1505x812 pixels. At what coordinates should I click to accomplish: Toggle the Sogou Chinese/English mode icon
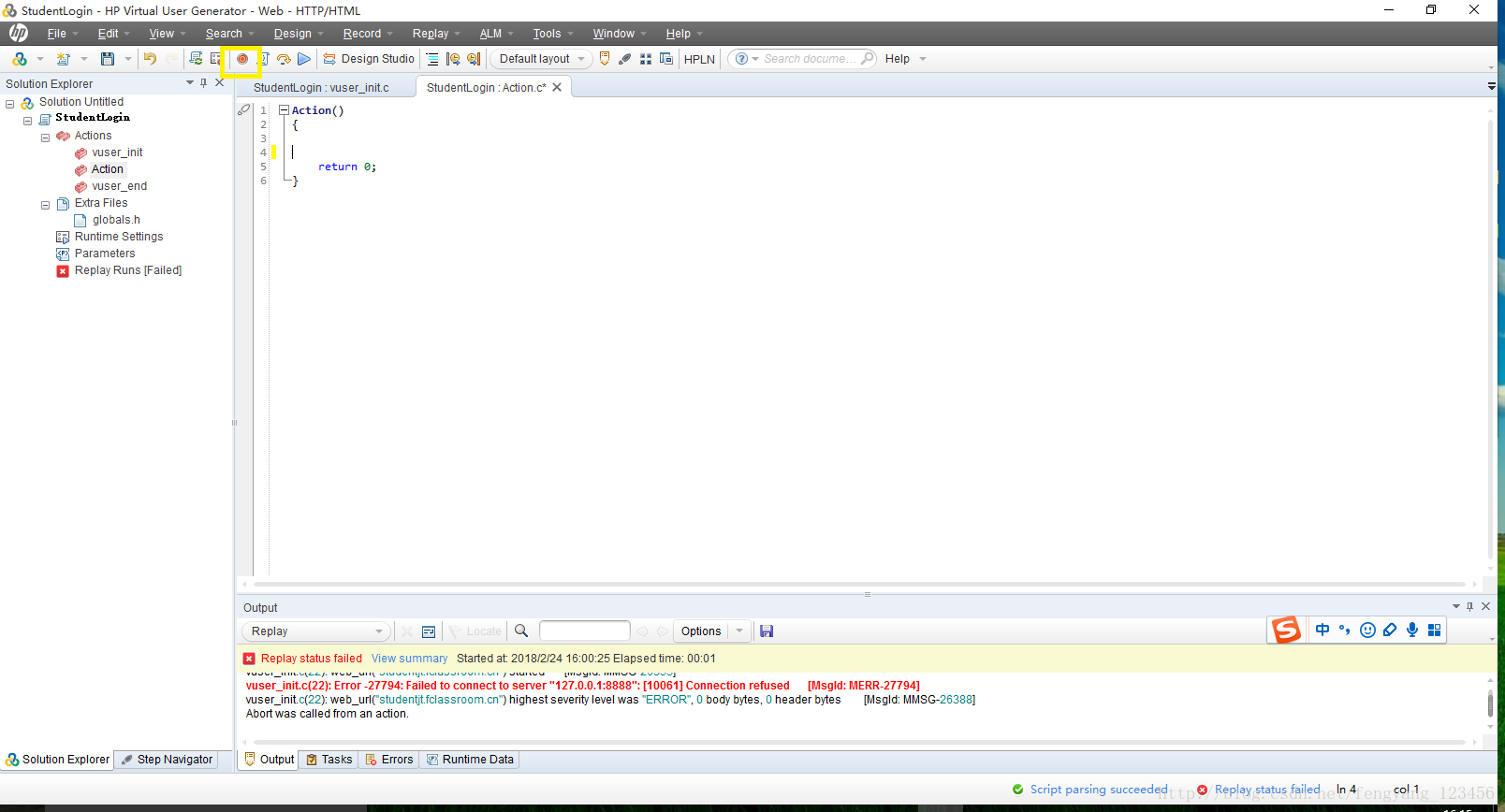[1322, 631]
